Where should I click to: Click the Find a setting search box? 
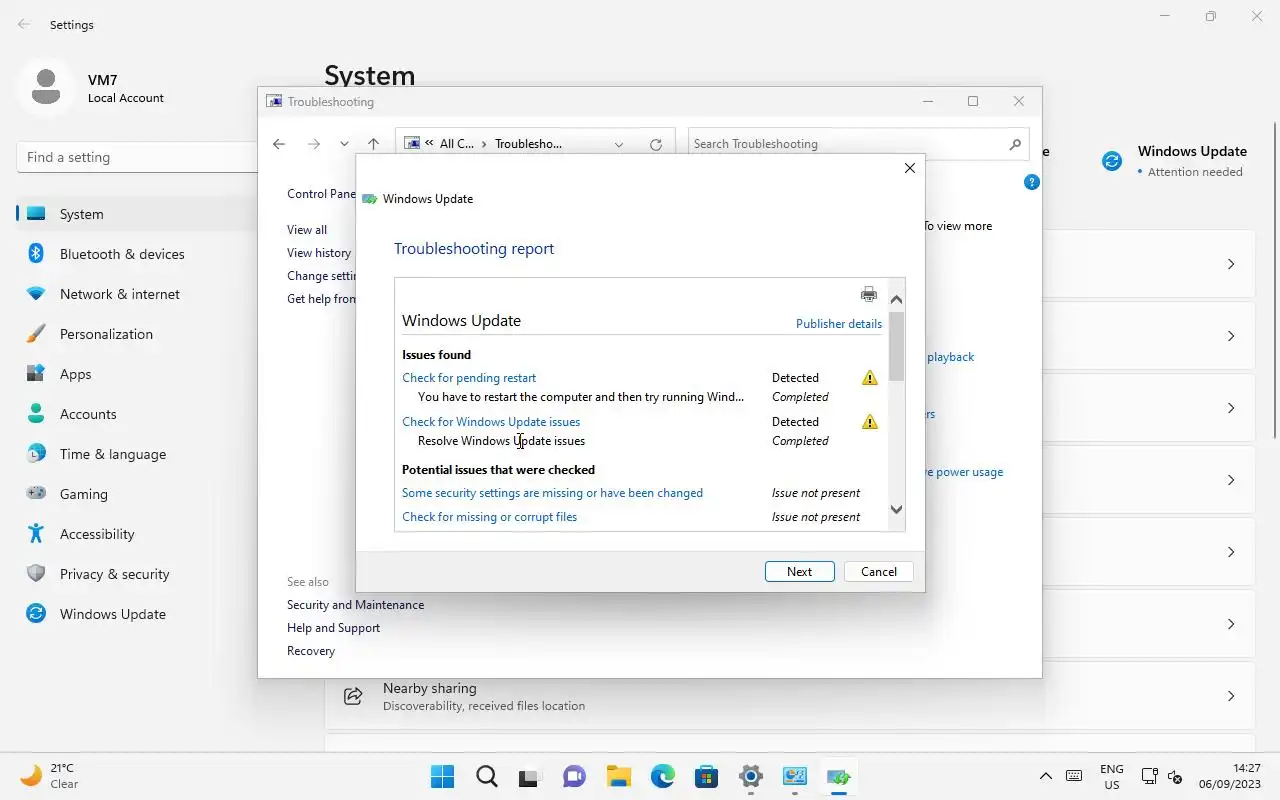pyautogui.click(x=137, y=157)
